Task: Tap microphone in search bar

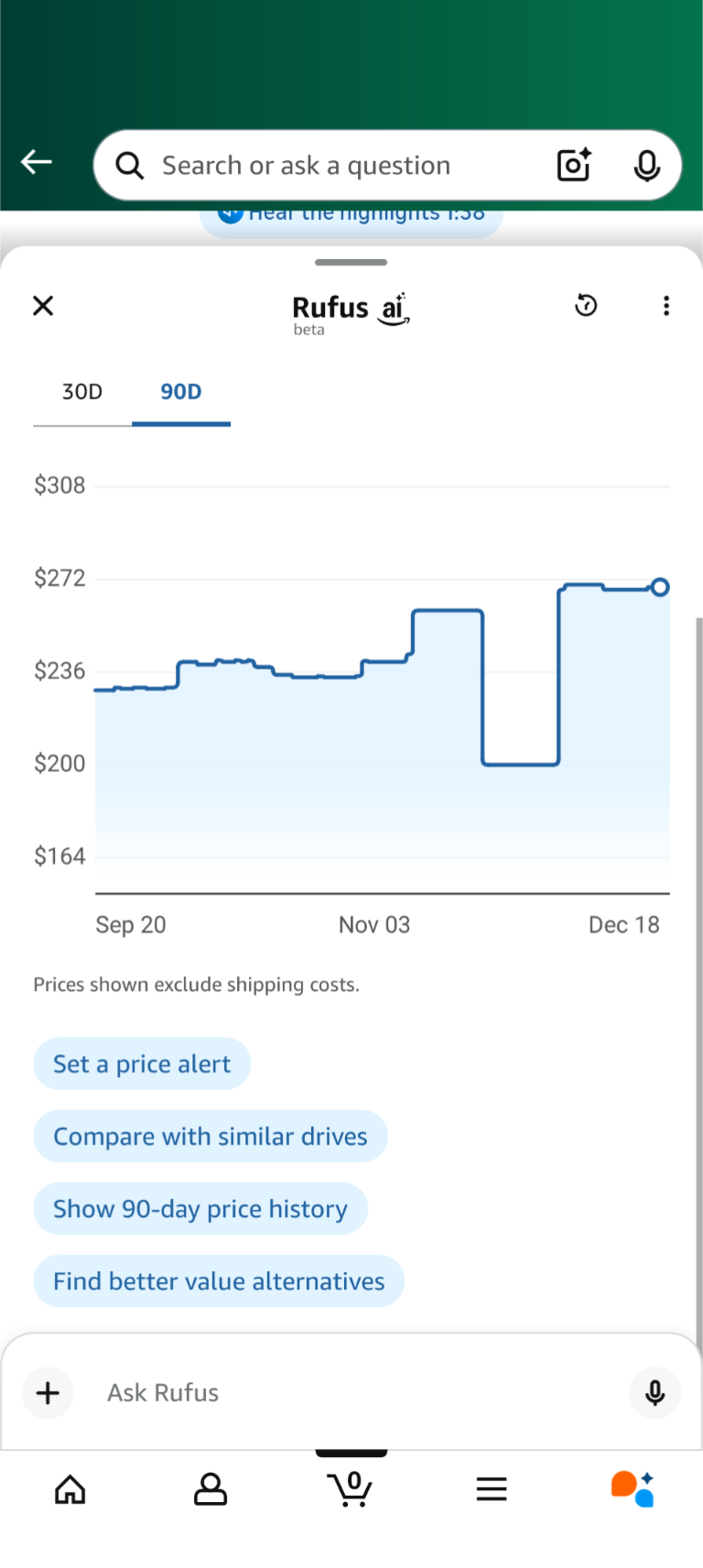Action: click(647, 166)
